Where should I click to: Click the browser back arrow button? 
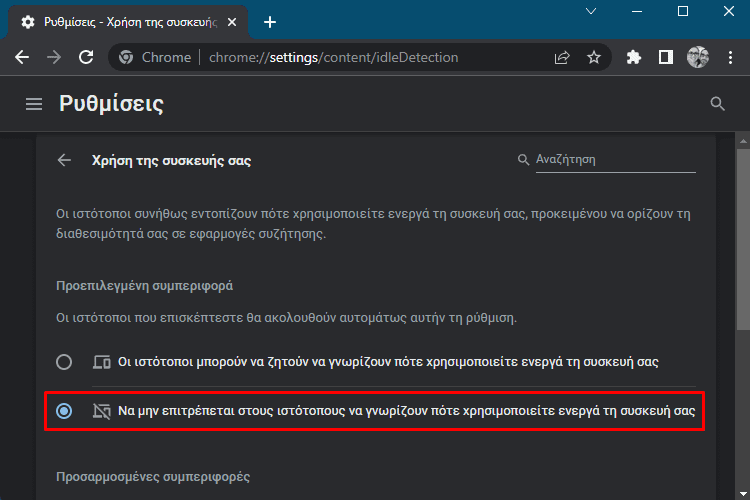pos(22,57)
